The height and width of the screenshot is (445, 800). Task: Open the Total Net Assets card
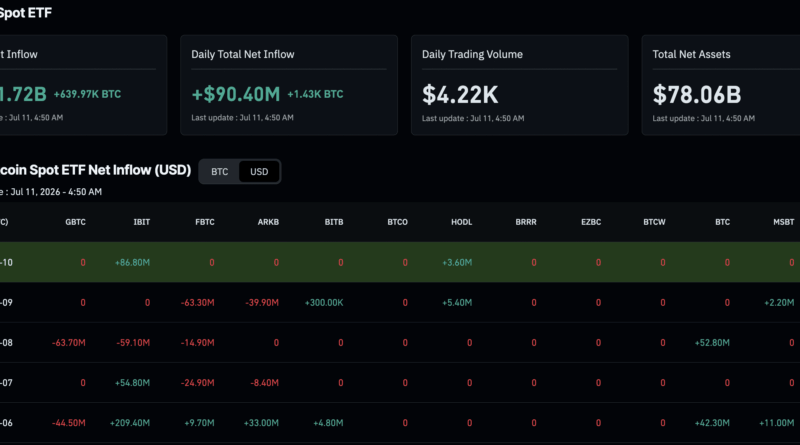(721, 85)
